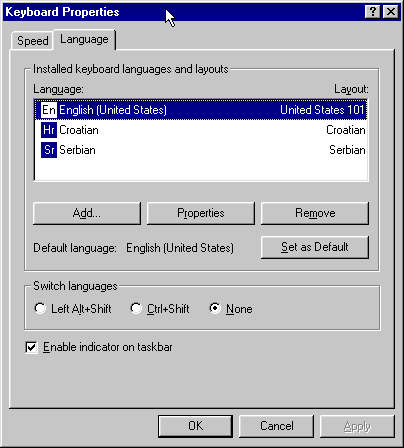Close the Keyboard Properties dialog with X
404x448 pixels.
pos(390,12)
